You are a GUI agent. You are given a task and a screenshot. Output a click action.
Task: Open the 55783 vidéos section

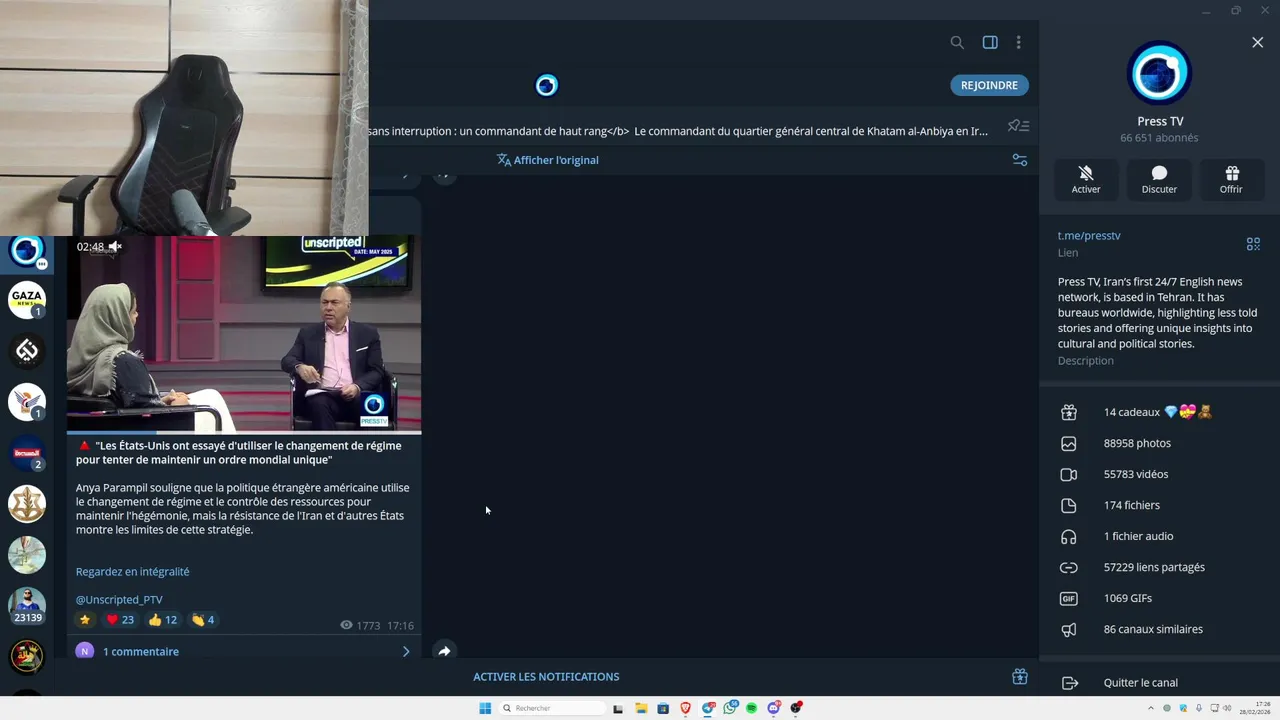click(1159, 474)
